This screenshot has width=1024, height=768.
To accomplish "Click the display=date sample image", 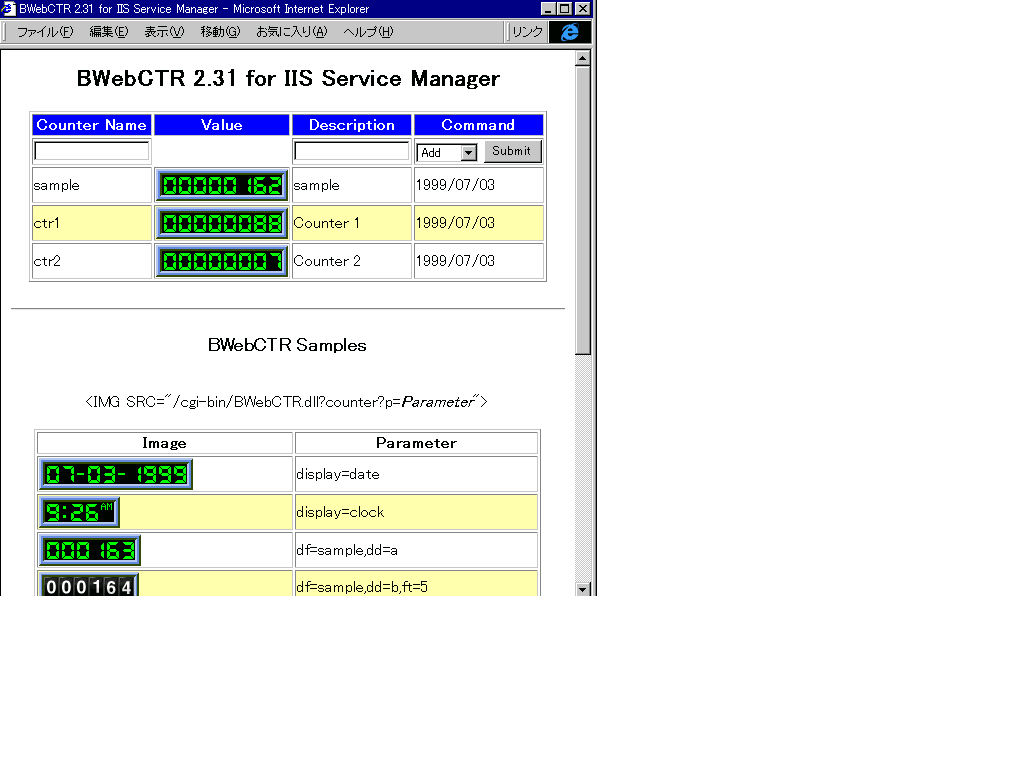I will point(116,474).
